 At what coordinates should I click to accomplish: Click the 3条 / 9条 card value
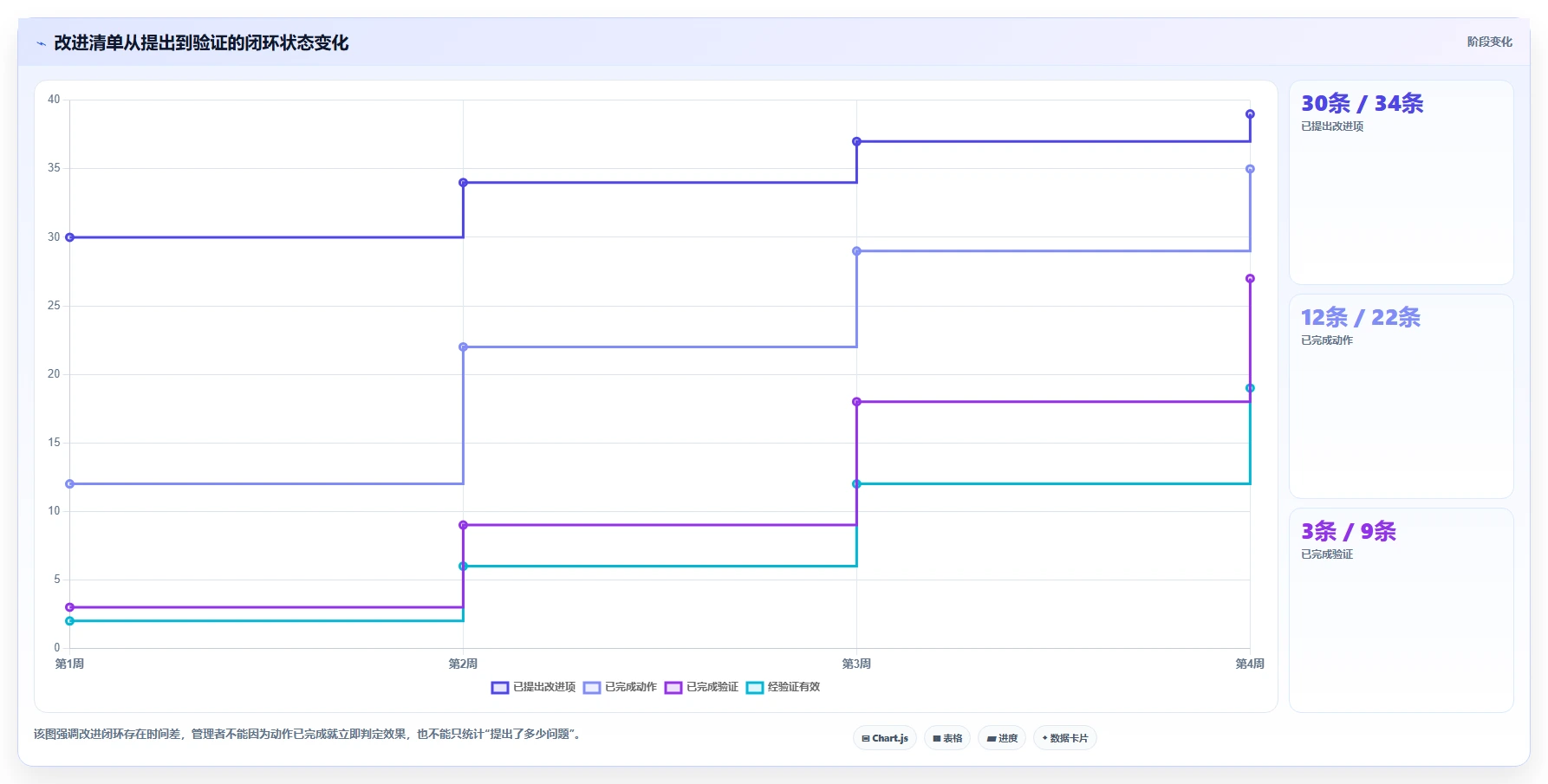click(1349, 532)
